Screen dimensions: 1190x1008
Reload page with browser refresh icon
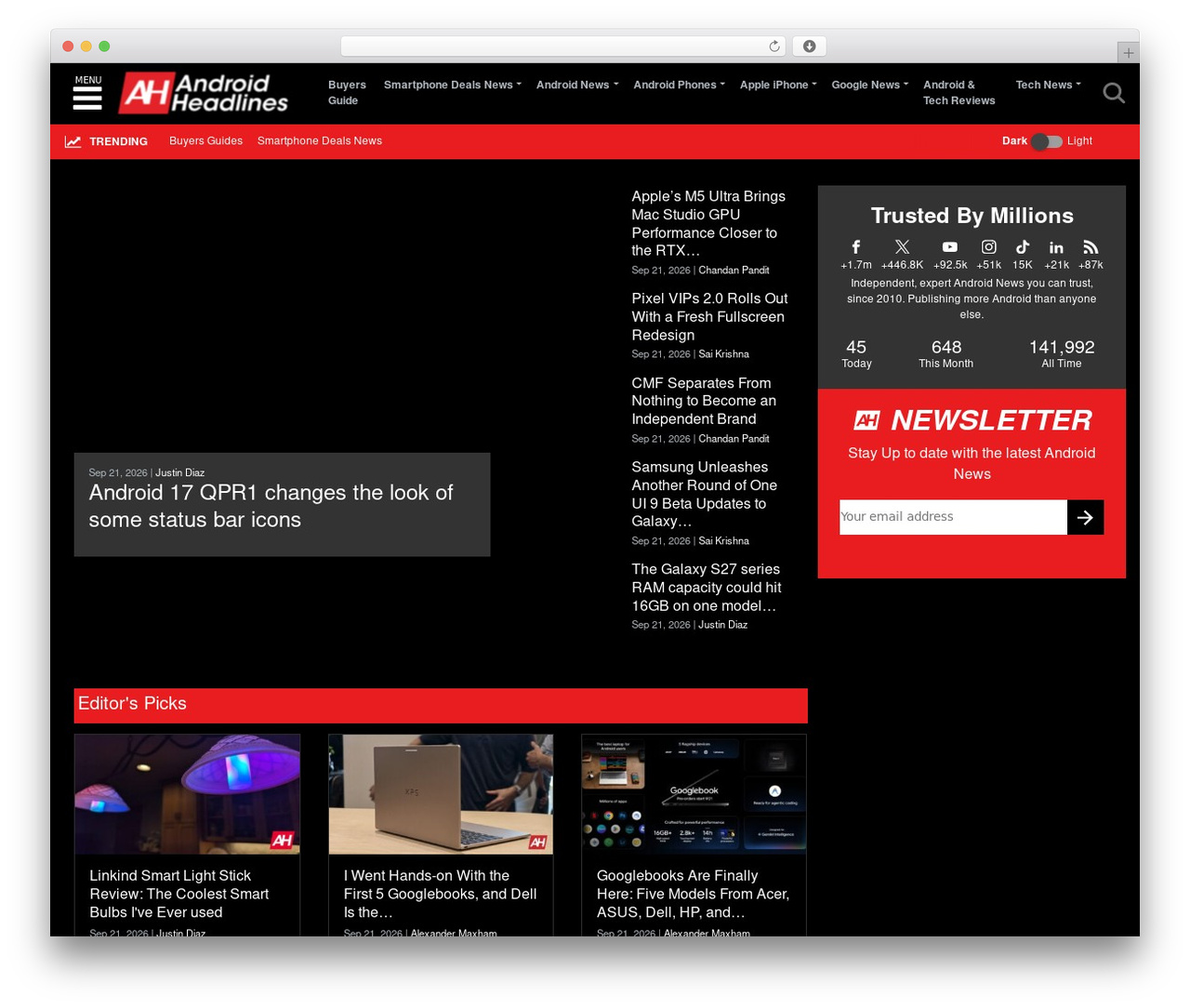[774, 46]
